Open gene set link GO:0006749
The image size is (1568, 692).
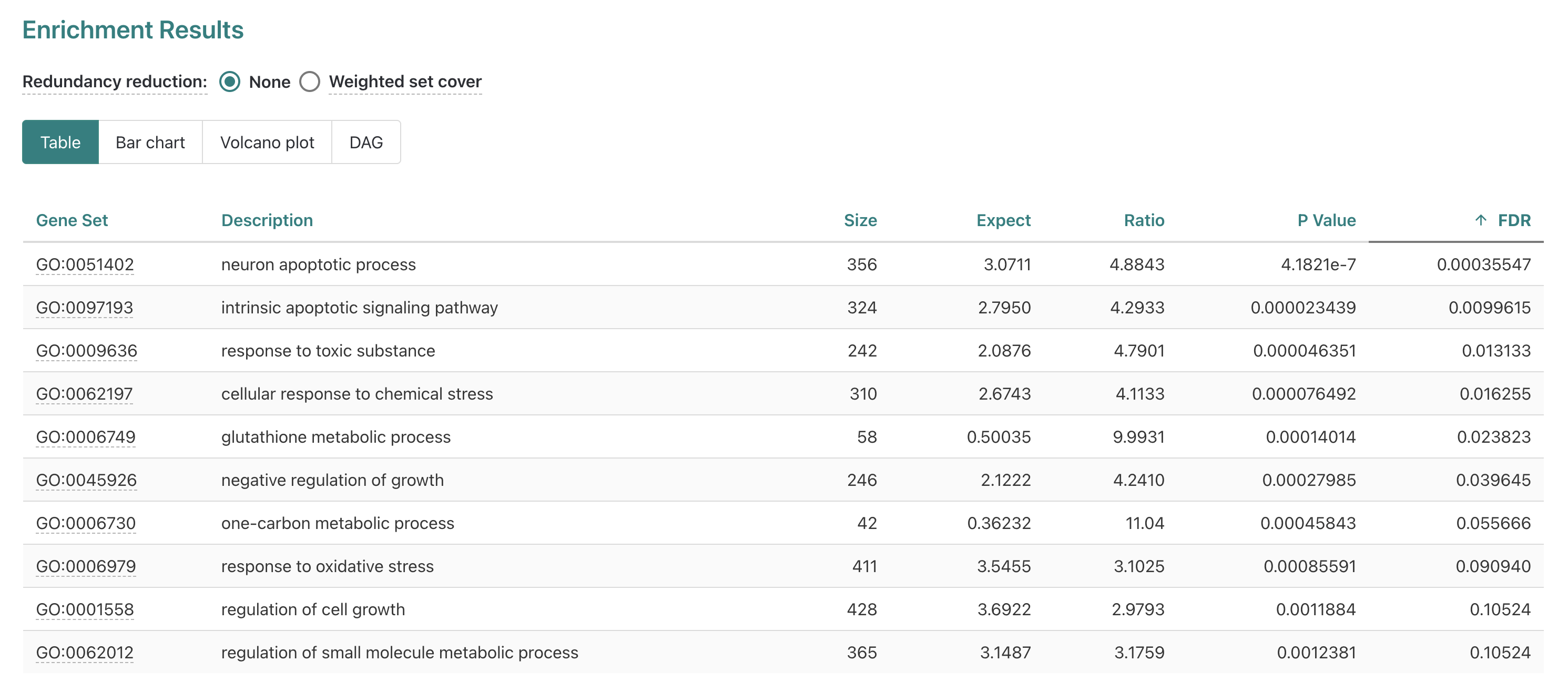(x=85, y=437)
